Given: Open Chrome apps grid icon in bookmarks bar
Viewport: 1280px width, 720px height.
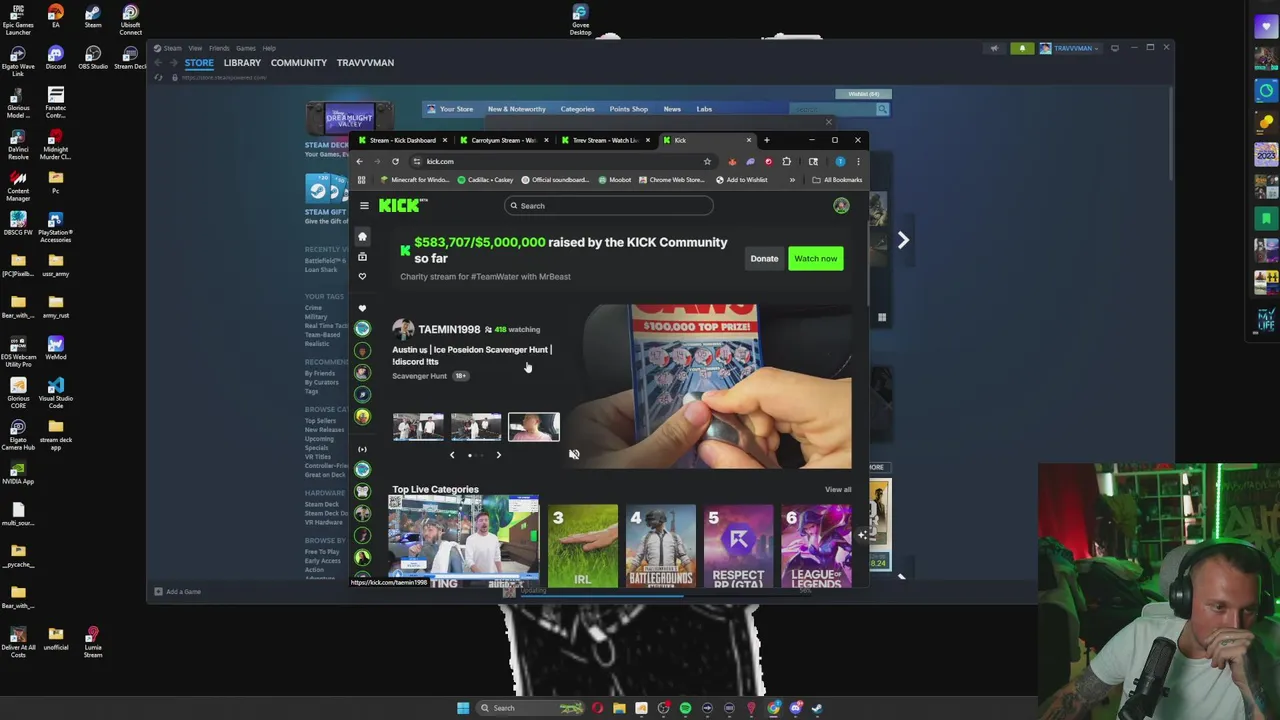Looking at the screenshot, I should (361, 180).
